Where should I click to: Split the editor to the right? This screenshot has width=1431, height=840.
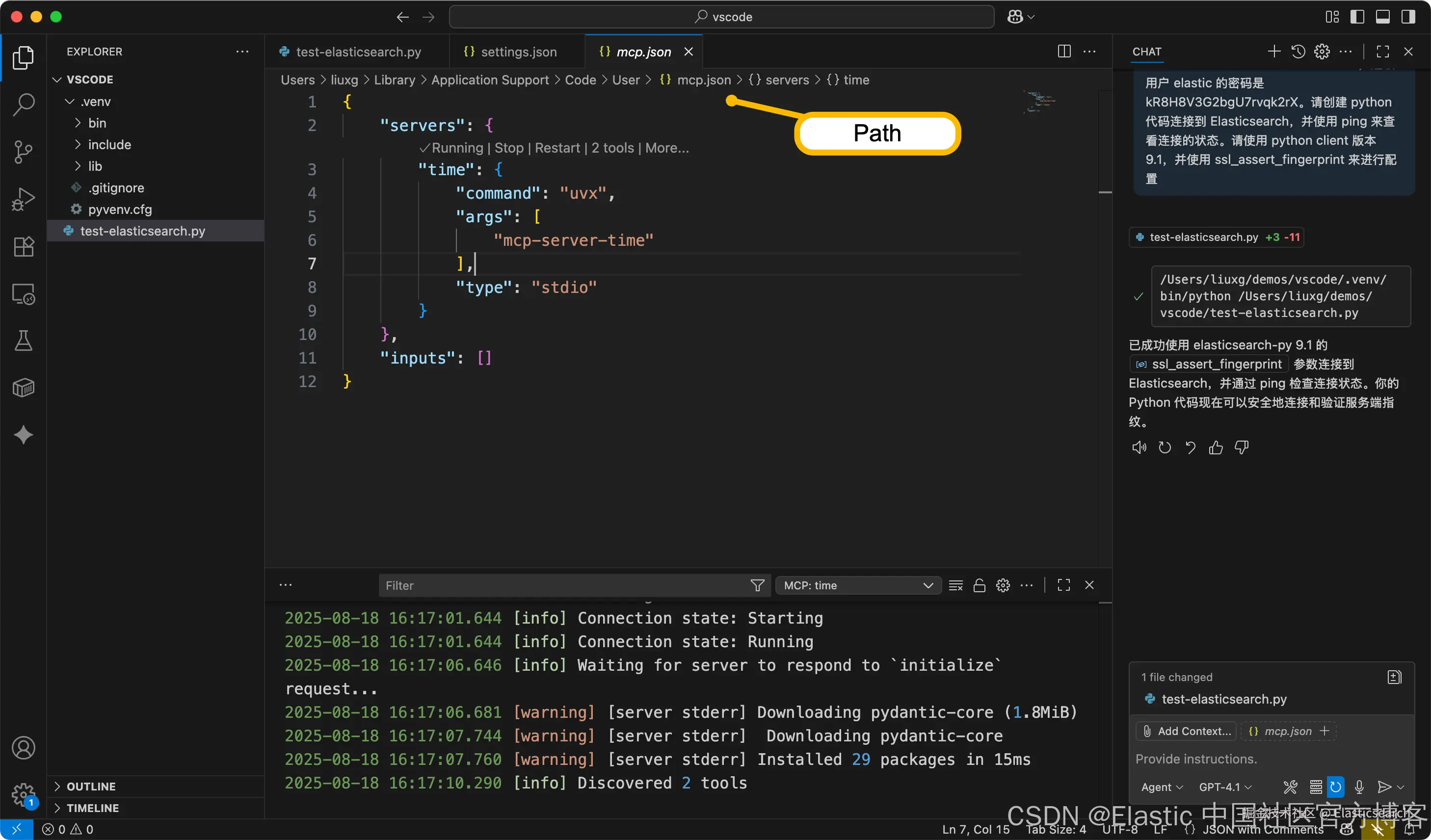pos(1064,52)
